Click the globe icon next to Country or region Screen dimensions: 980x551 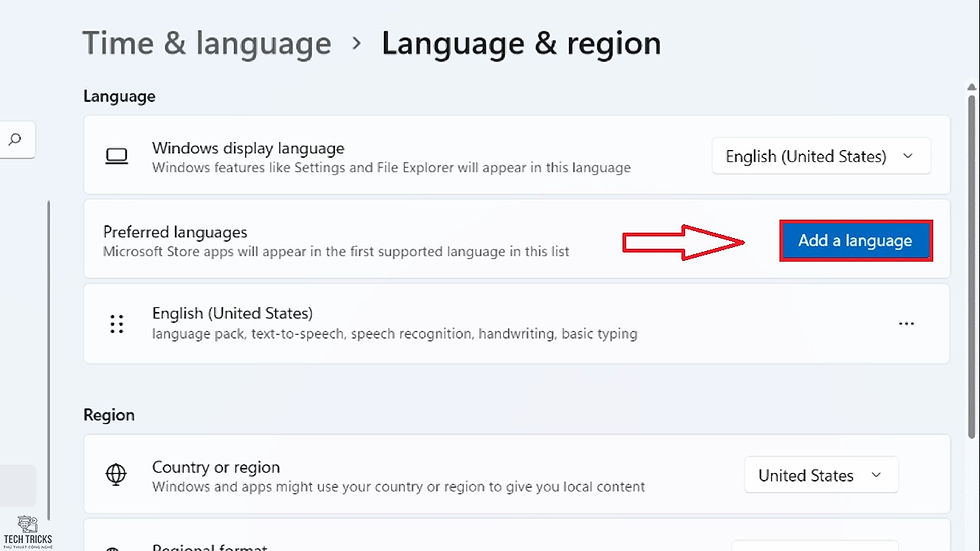pyautogui.click(x=116, y=475)
